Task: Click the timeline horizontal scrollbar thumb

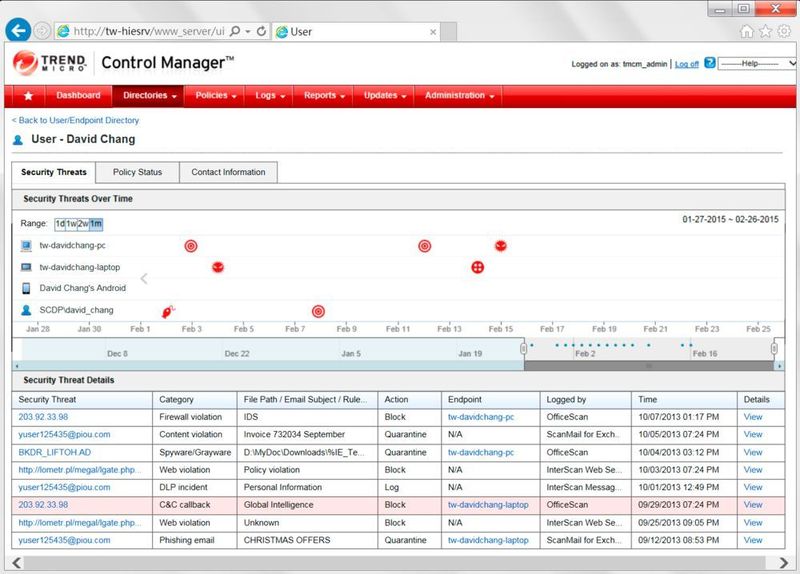Action: tap(648, 366)
